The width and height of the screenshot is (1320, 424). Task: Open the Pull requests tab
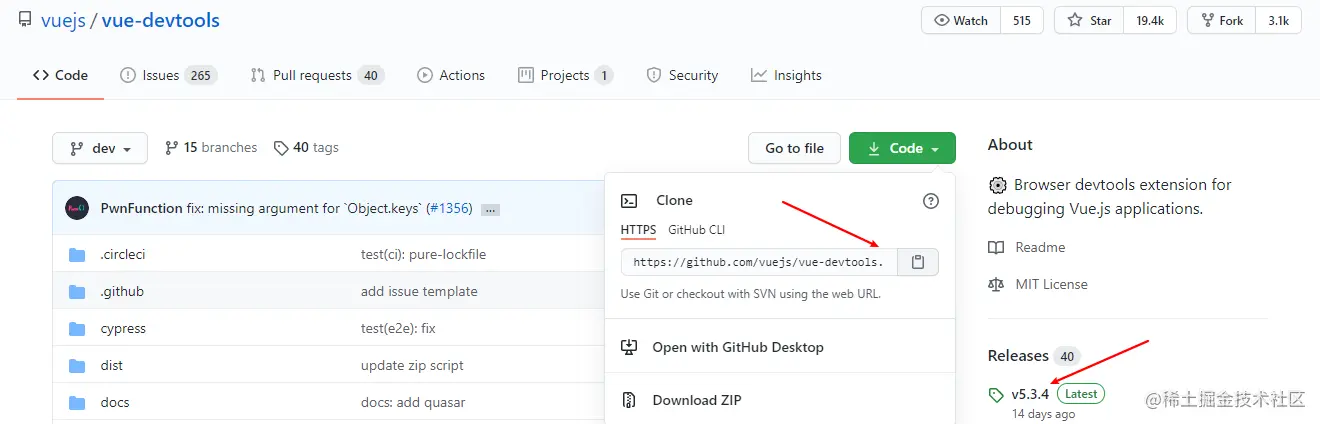coord(317,75)
